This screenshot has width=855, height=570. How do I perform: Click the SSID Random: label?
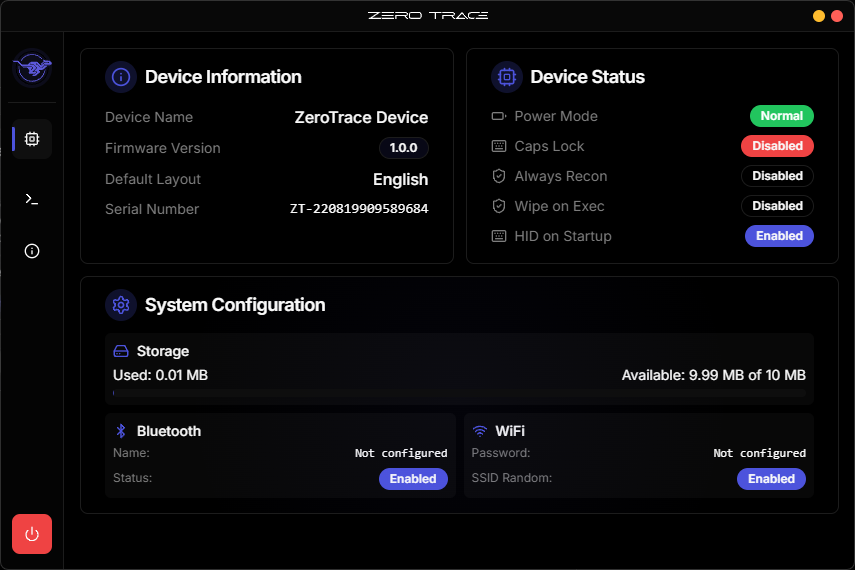(511, 478)
